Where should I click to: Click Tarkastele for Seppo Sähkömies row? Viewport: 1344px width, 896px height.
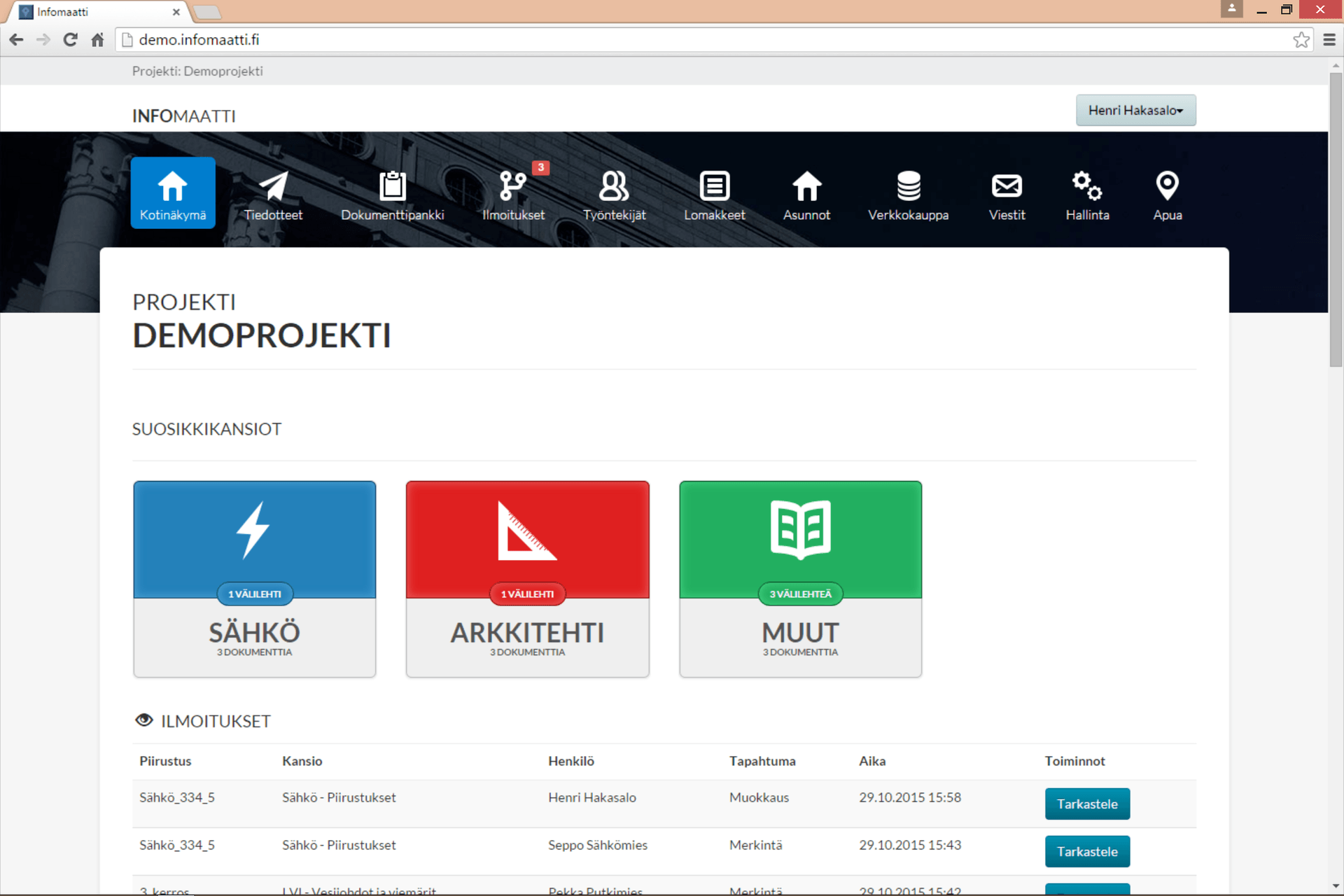[1087, 851]
